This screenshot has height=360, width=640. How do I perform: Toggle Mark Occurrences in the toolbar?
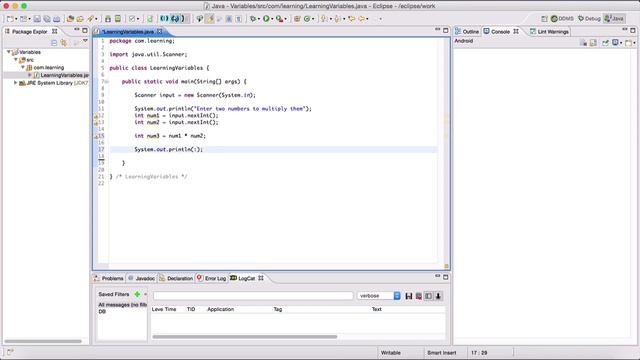[x=210, y=19]
